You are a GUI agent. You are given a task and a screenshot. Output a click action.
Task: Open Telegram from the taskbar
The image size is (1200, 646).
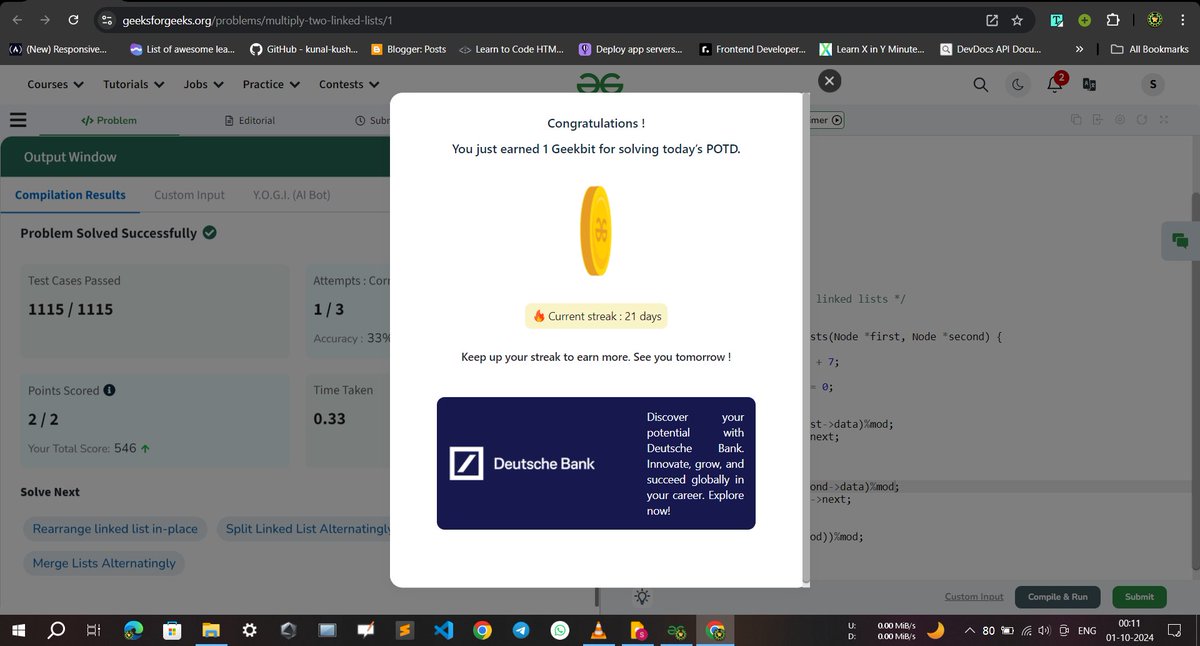pos(521,630)
